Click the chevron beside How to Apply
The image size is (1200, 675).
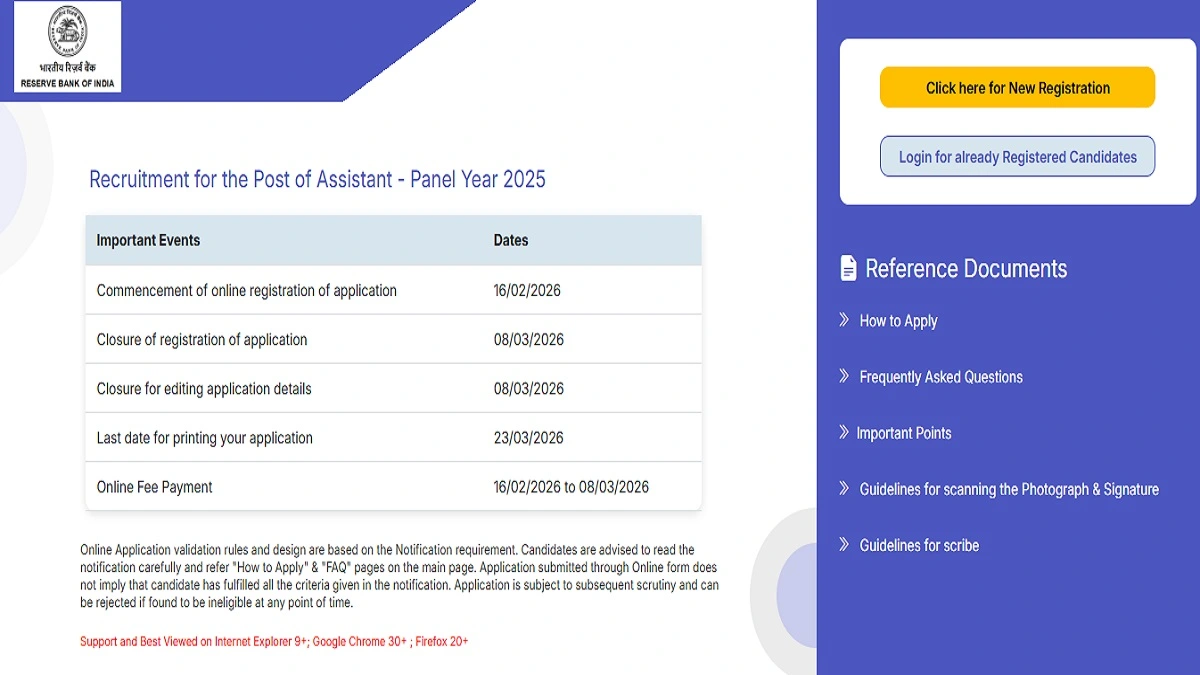tap(843, 321)
